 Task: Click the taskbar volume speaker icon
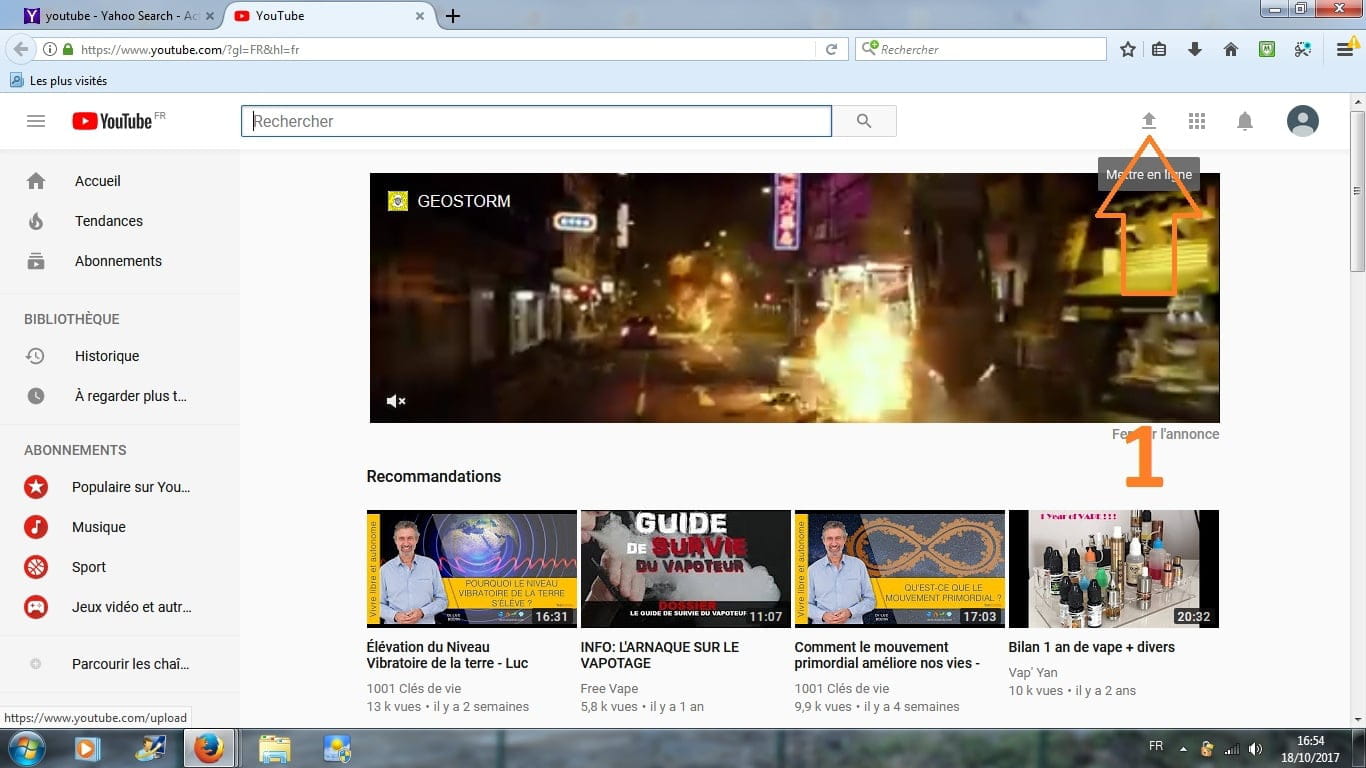pos(1256,749)
